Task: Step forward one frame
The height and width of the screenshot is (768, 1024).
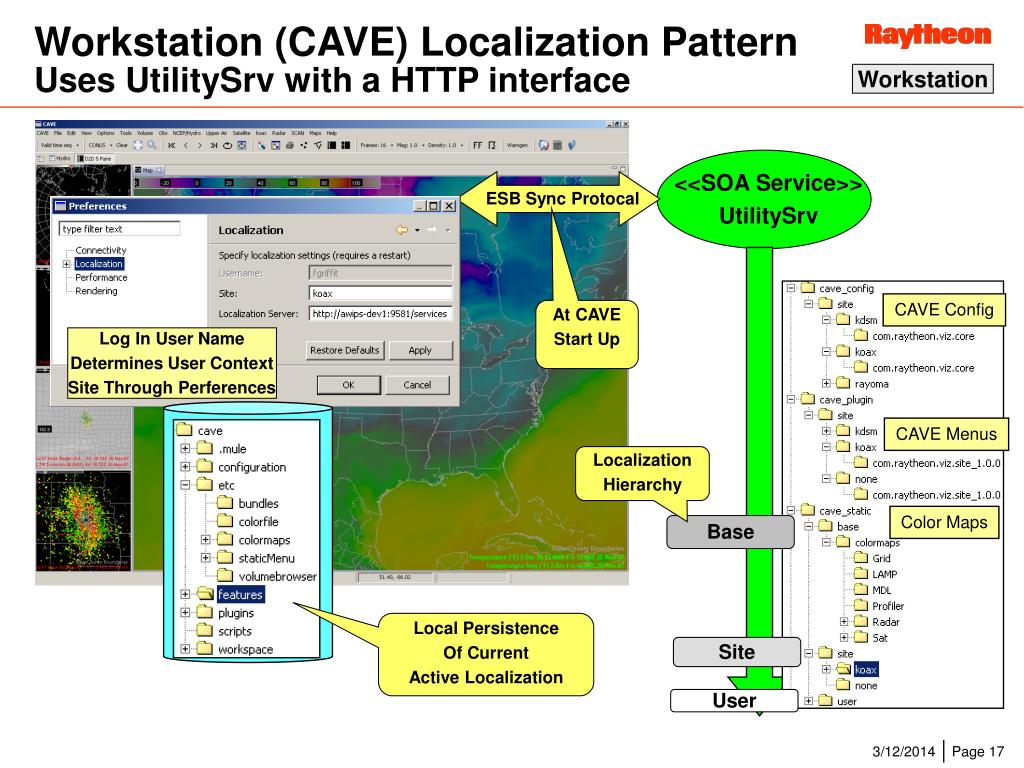Action: click(x=200, y=145)
